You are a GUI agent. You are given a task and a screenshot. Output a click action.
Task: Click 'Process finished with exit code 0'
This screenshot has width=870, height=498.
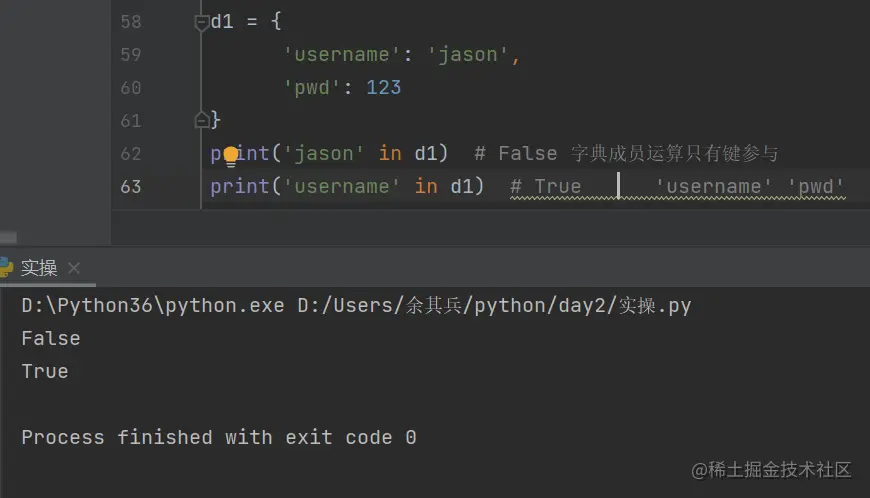click(x=219, y=438)
